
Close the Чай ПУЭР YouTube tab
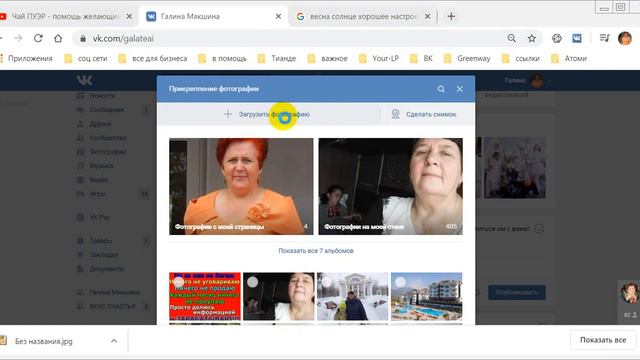tap(129, 16)
